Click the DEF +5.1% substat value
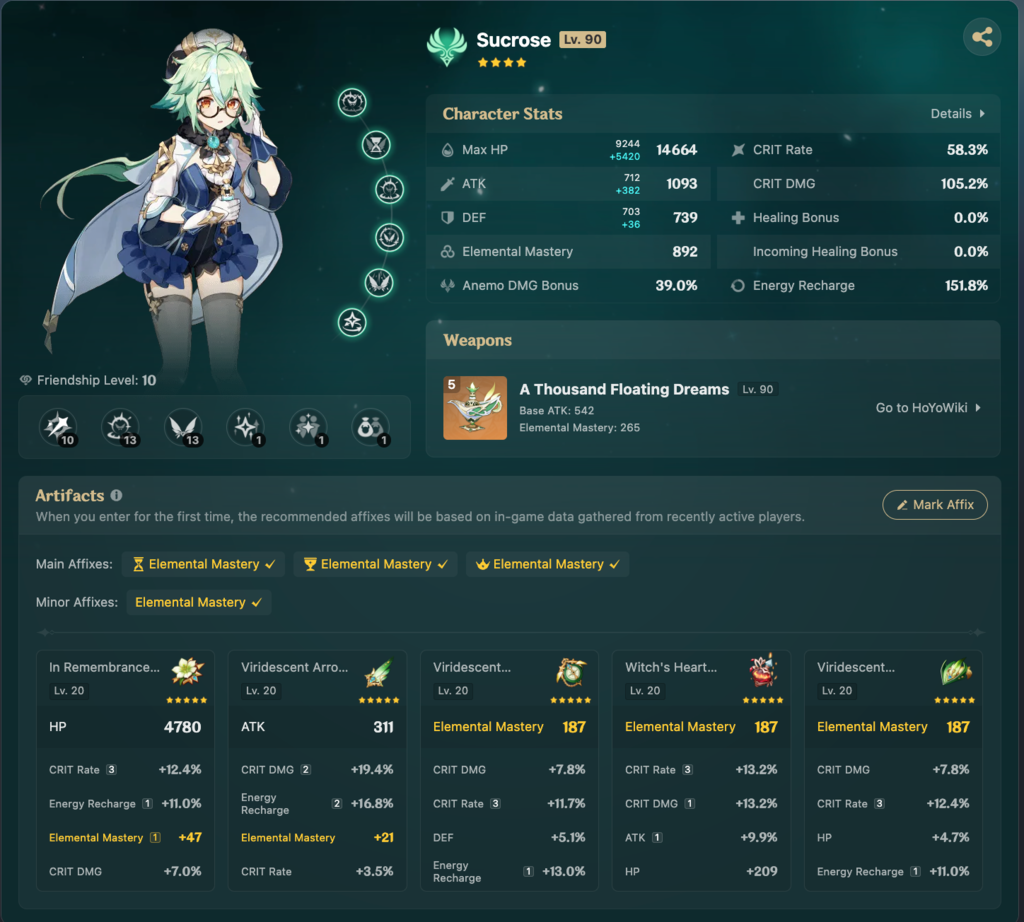 [x=568, y=838]
